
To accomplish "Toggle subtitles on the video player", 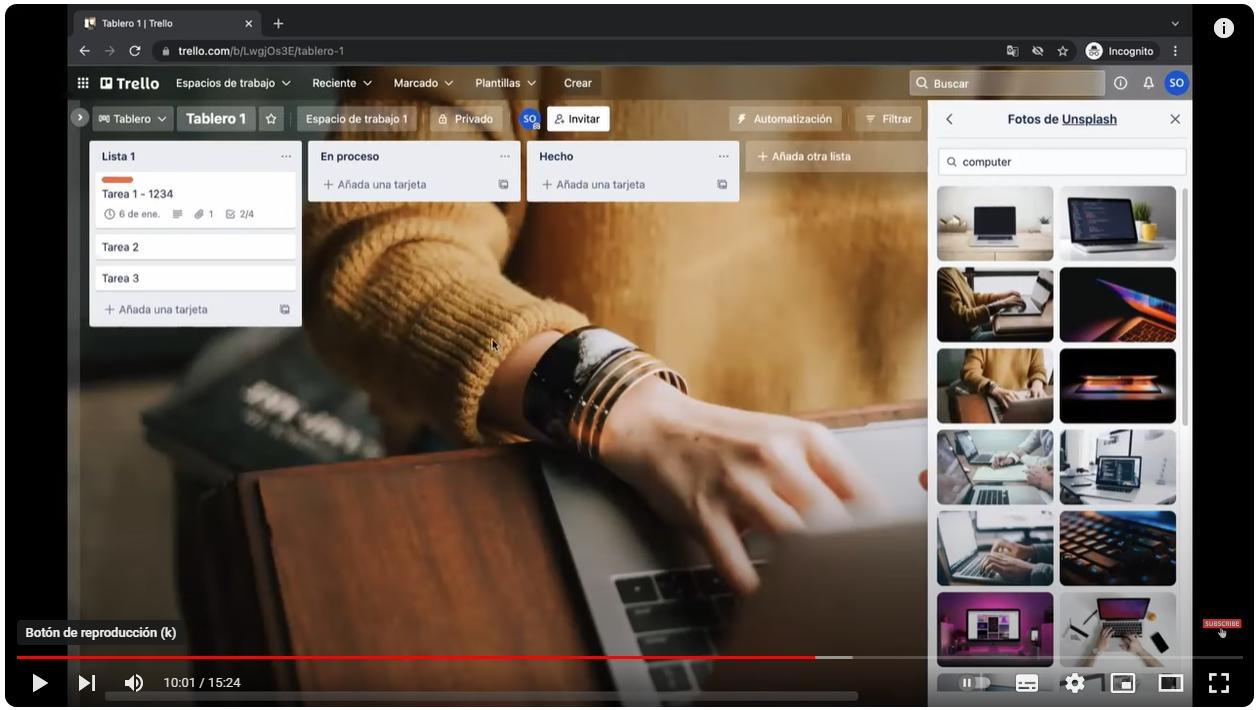I will point(1026,683).
